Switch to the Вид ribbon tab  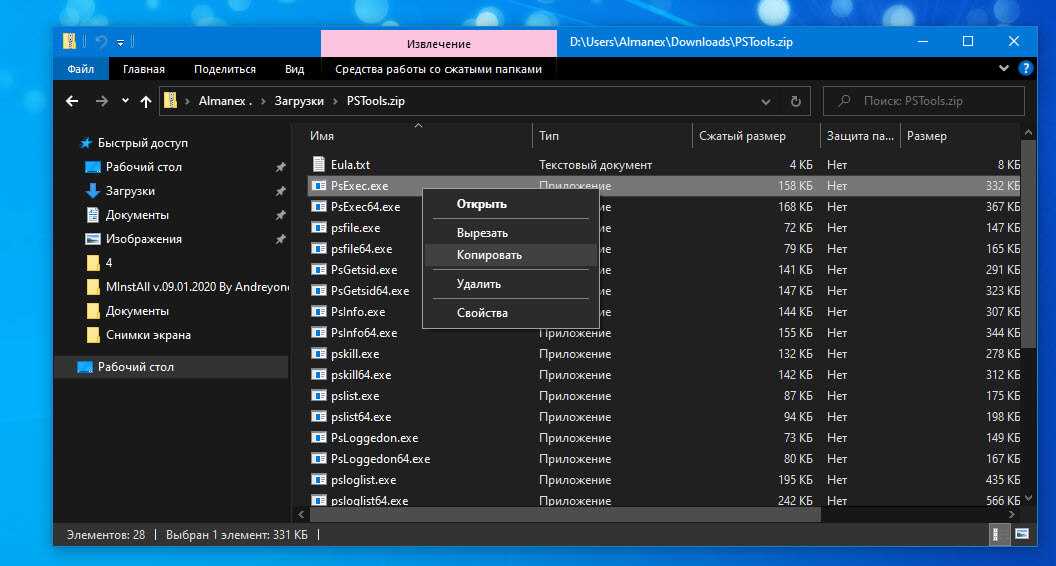[294, 69]
